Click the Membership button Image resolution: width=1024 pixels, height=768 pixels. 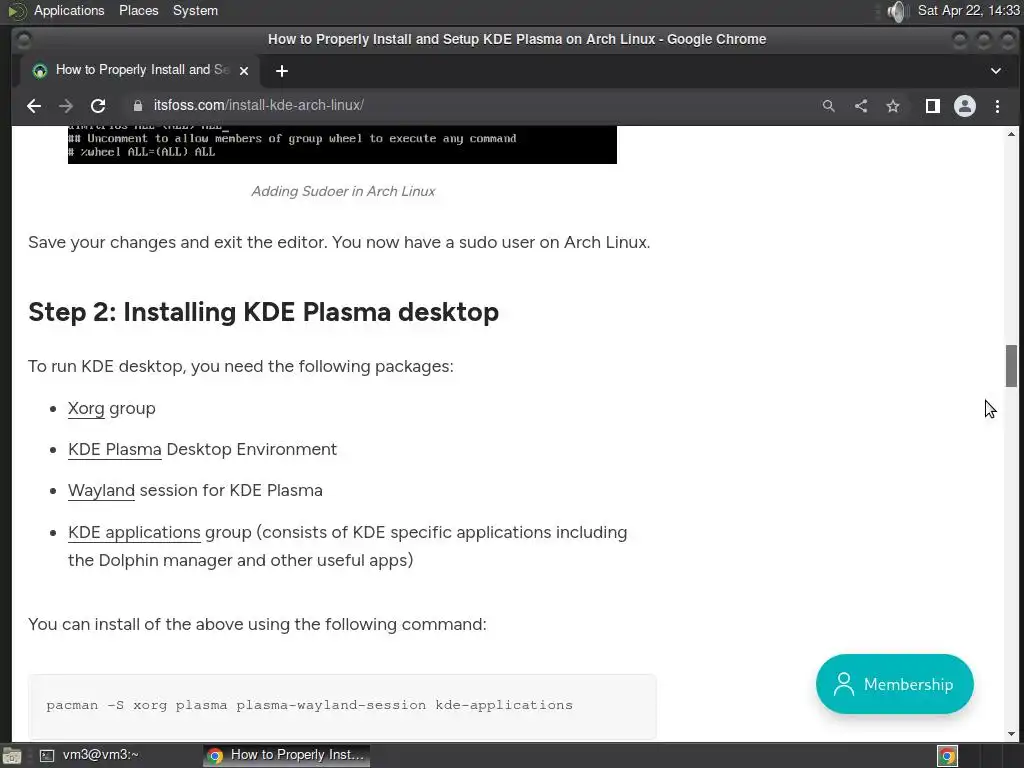tap(895, 684)
